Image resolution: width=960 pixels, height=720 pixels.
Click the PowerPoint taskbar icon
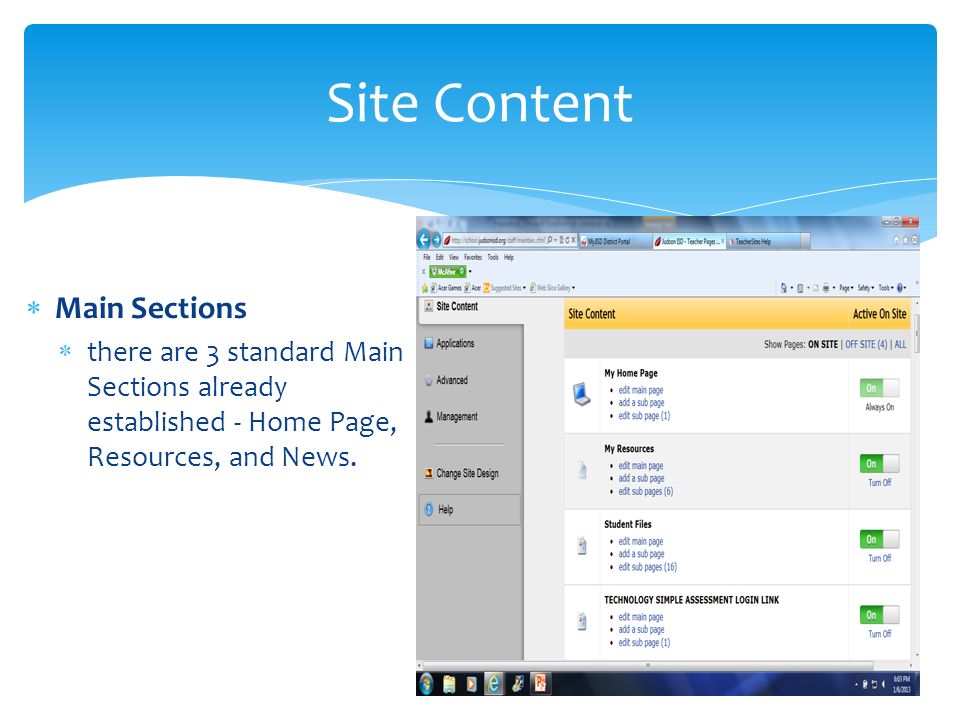pyautogui.click(x=541, y=683)
